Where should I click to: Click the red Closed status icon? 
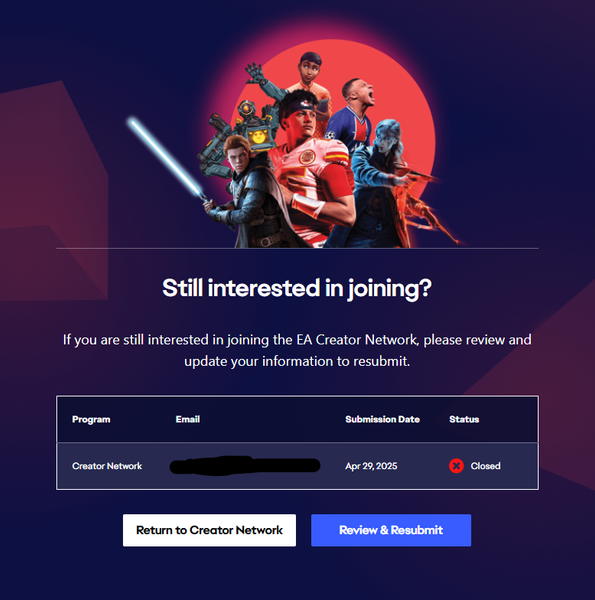(x=456, y=466)
